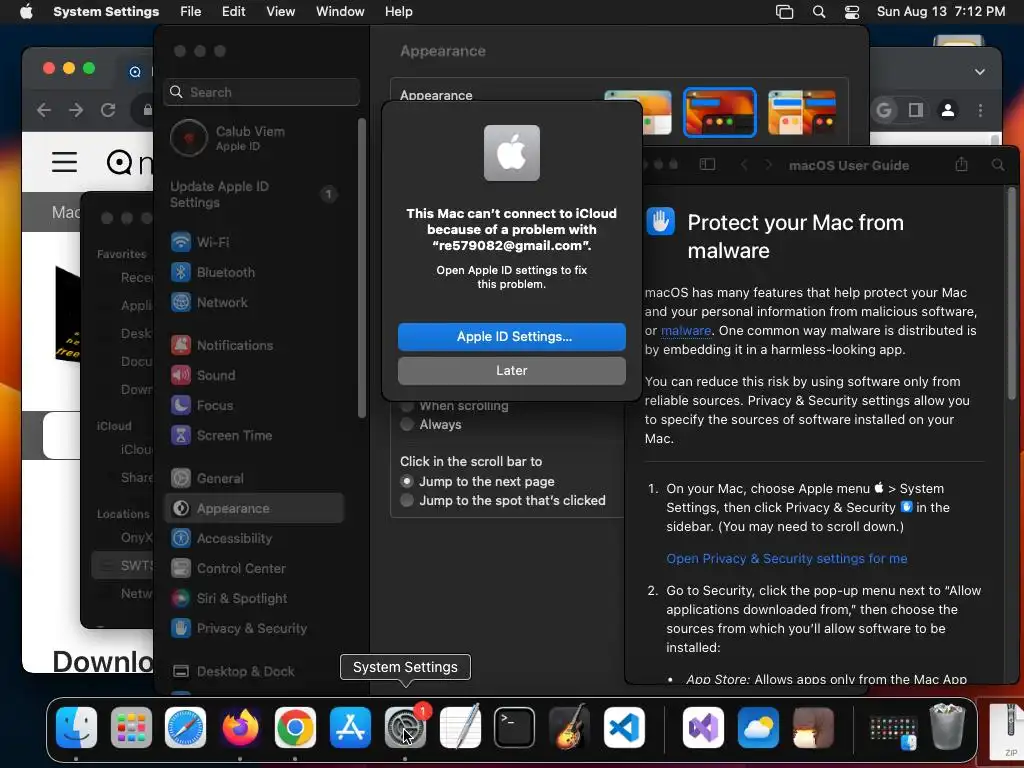Launch GarageBand from the Dock
This screenshot has width=1024, height=768.
click(569, 727)
